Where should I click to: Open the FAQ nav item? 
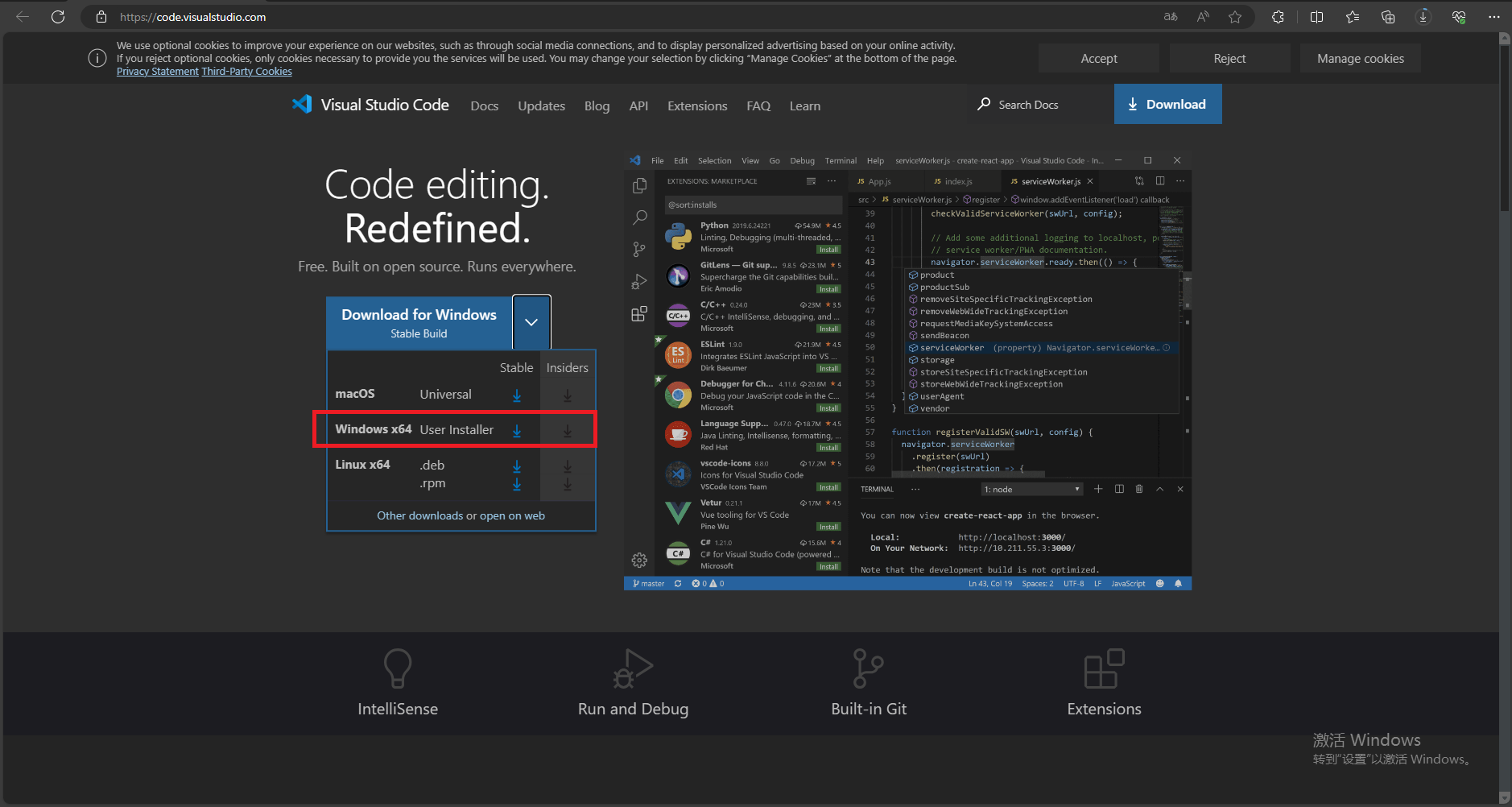point(758,106)
